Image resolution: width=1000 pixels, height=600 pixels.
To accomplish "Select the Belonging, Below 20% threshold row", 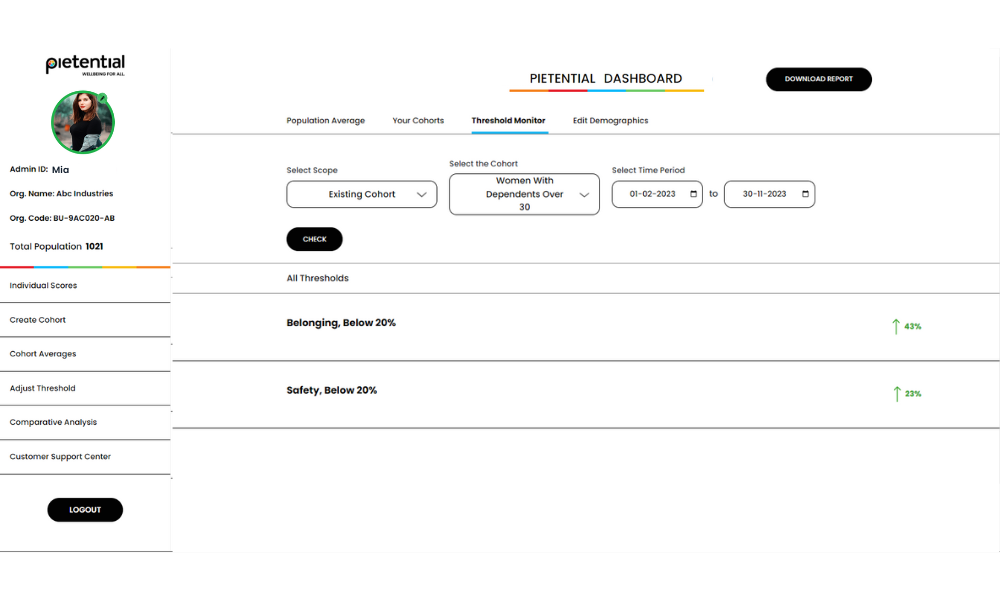I will 341,323.
